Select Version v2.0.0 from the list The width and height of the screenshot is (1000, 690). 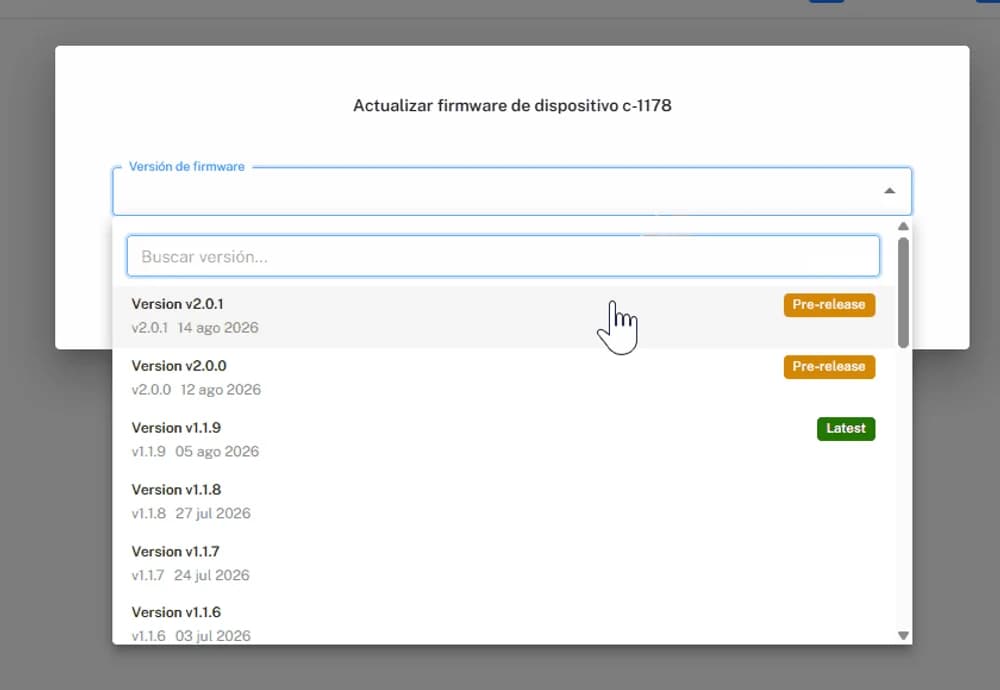(504, 378)
